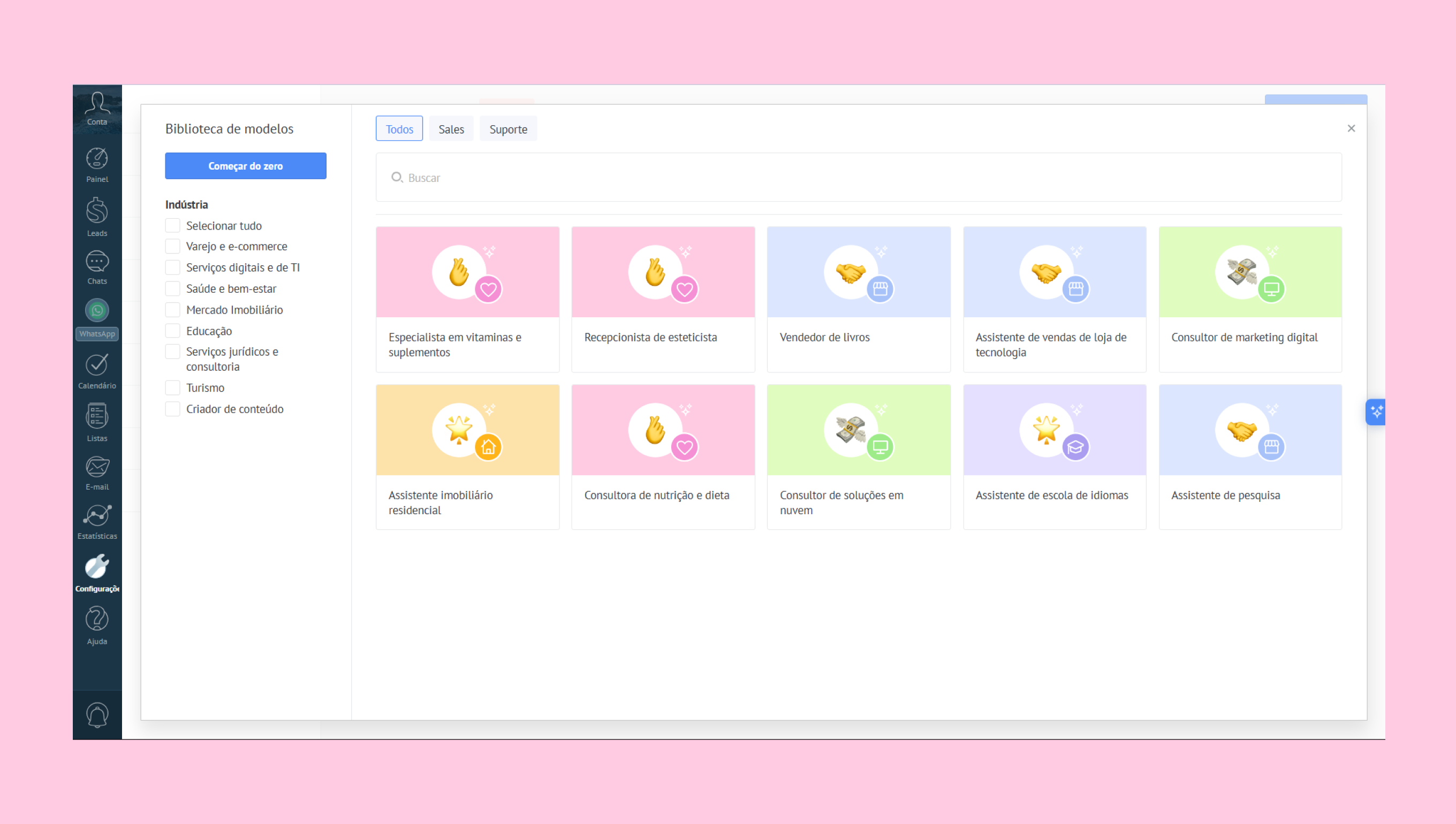
Task: Open Consultor de marketing digital template
Action: [x=1250, y=300]
